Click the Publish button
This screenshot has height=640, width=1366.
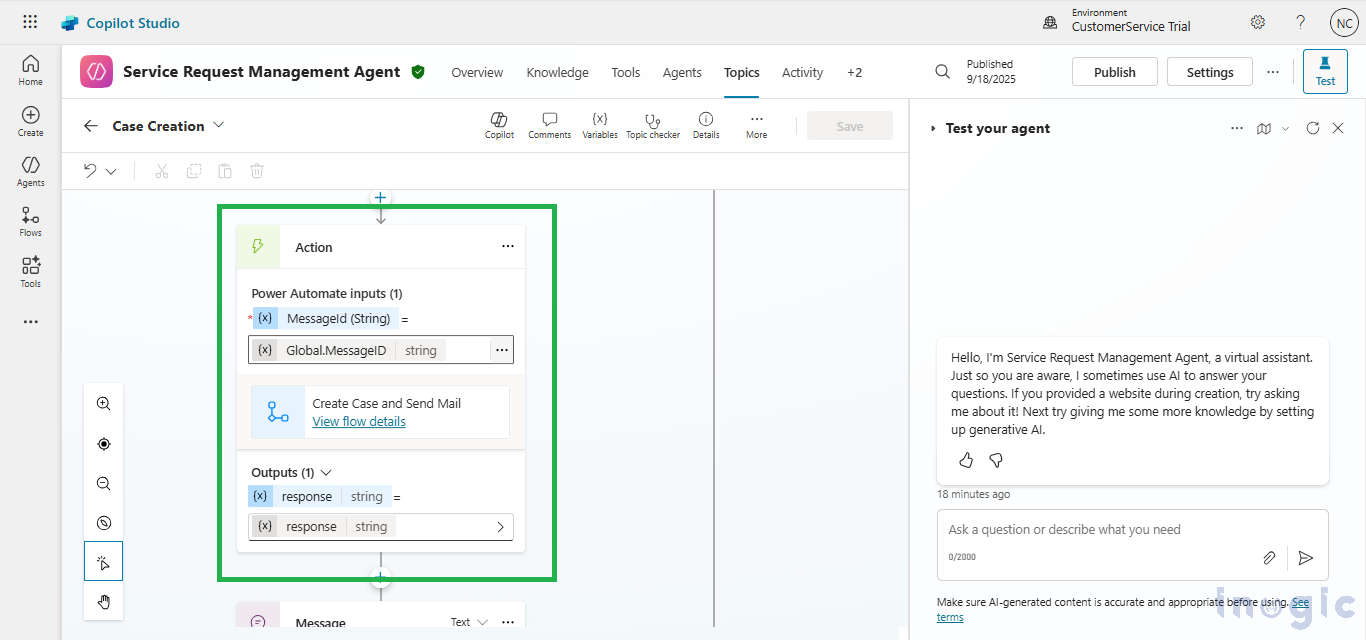[x=1114, y=72]
